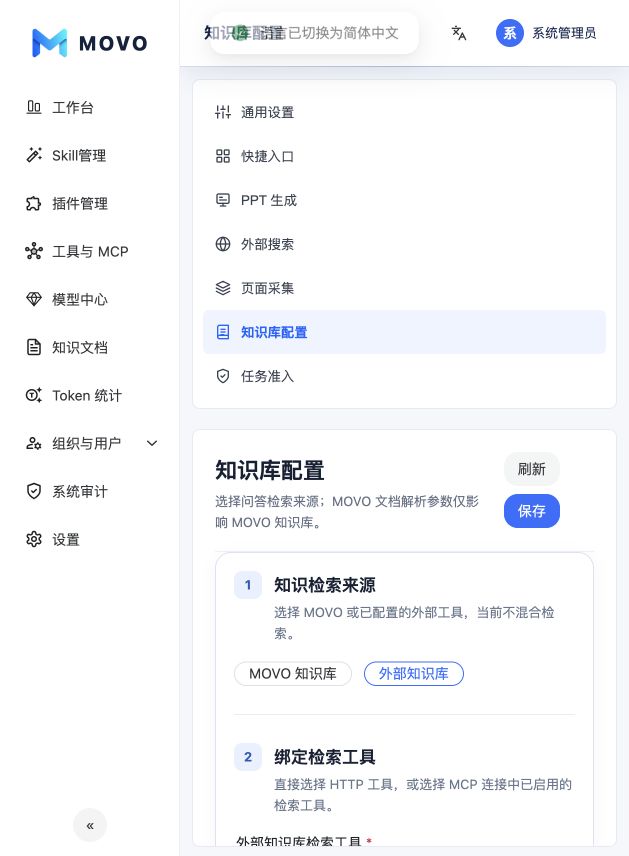The width and height of the screenshot is (629, 856).
Task: Click the 知识库配置 list icon
Action: 223,332
